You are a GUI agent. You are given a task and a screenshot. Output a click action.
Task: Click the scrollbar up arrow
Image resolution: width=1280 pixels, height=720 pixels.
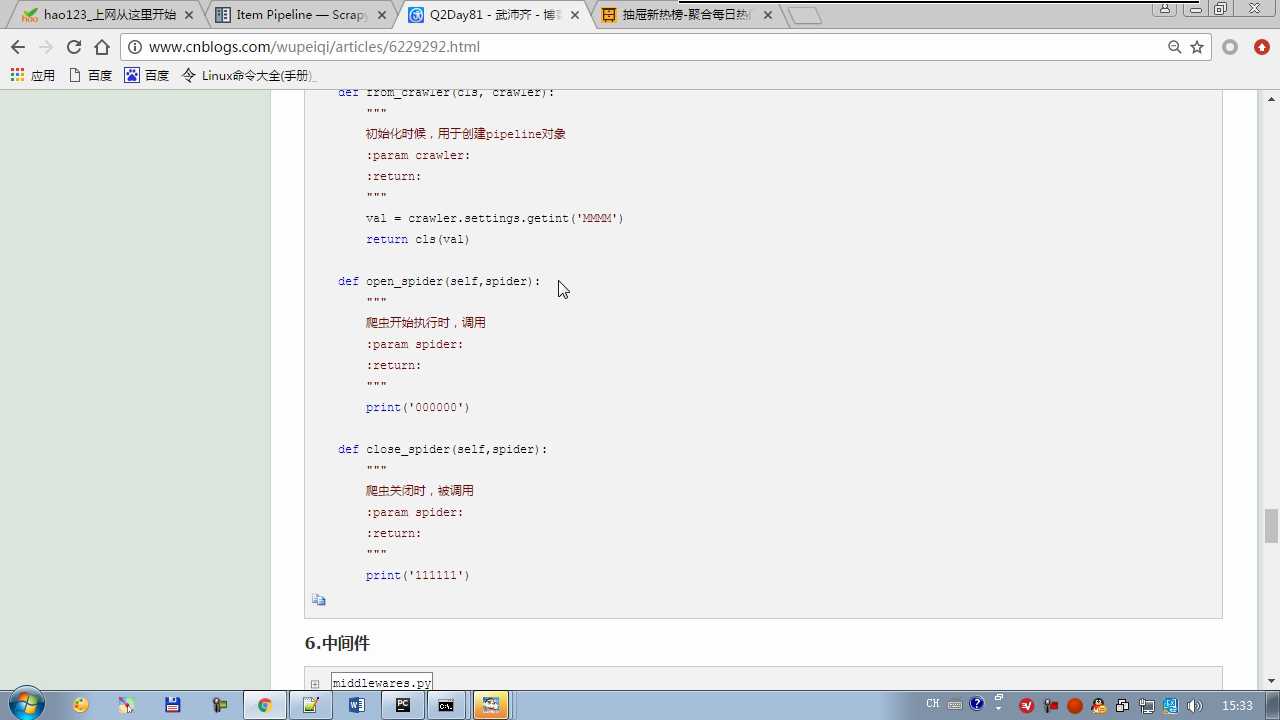[x=1271, y=99]
